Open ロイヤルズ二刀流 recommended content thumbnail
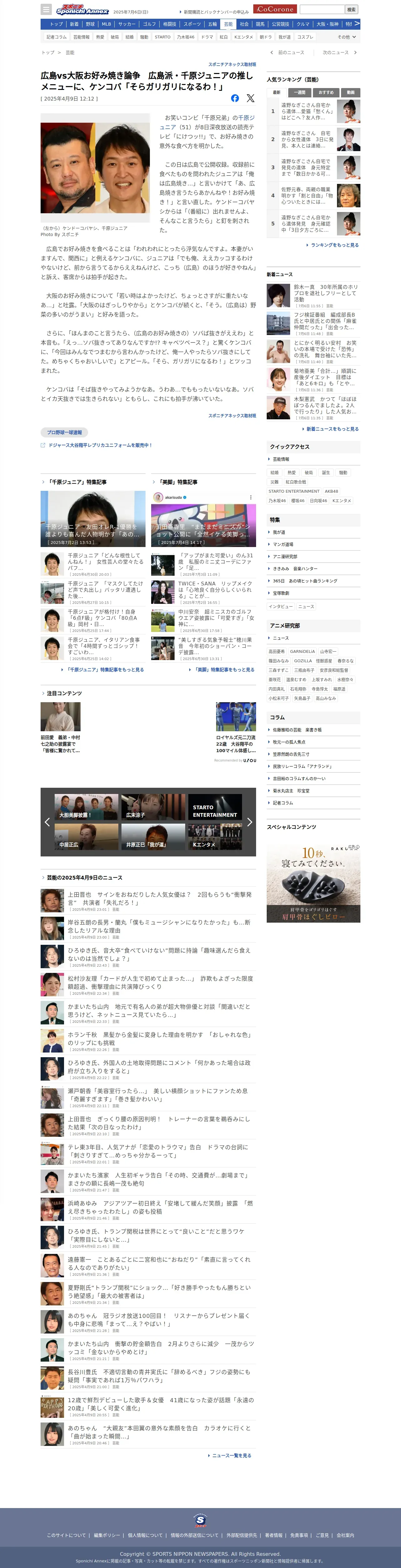401x1568 pixels. tap(236, 717)
